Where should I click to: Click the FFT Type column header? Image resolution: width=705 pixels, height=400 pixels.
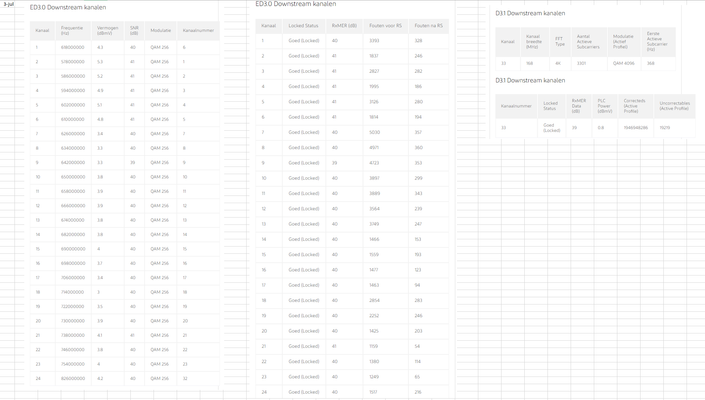point(560,41)
